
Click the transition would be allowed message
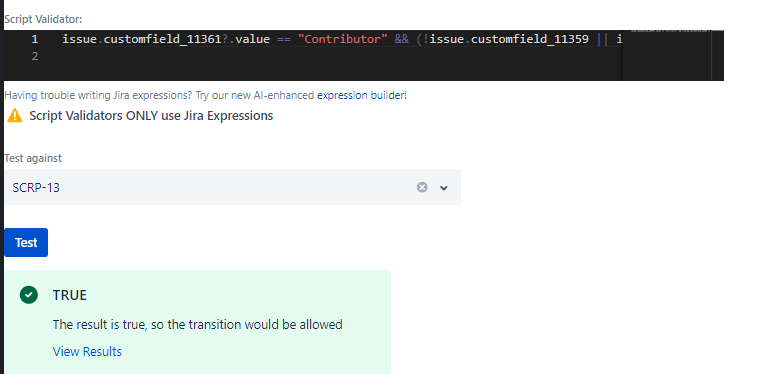click(198, 324)
